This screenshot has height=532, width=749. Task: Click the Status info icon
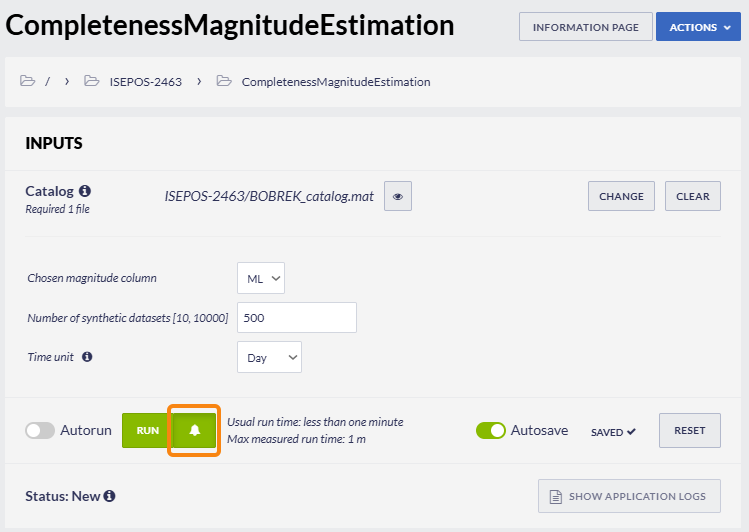[109, 496]
